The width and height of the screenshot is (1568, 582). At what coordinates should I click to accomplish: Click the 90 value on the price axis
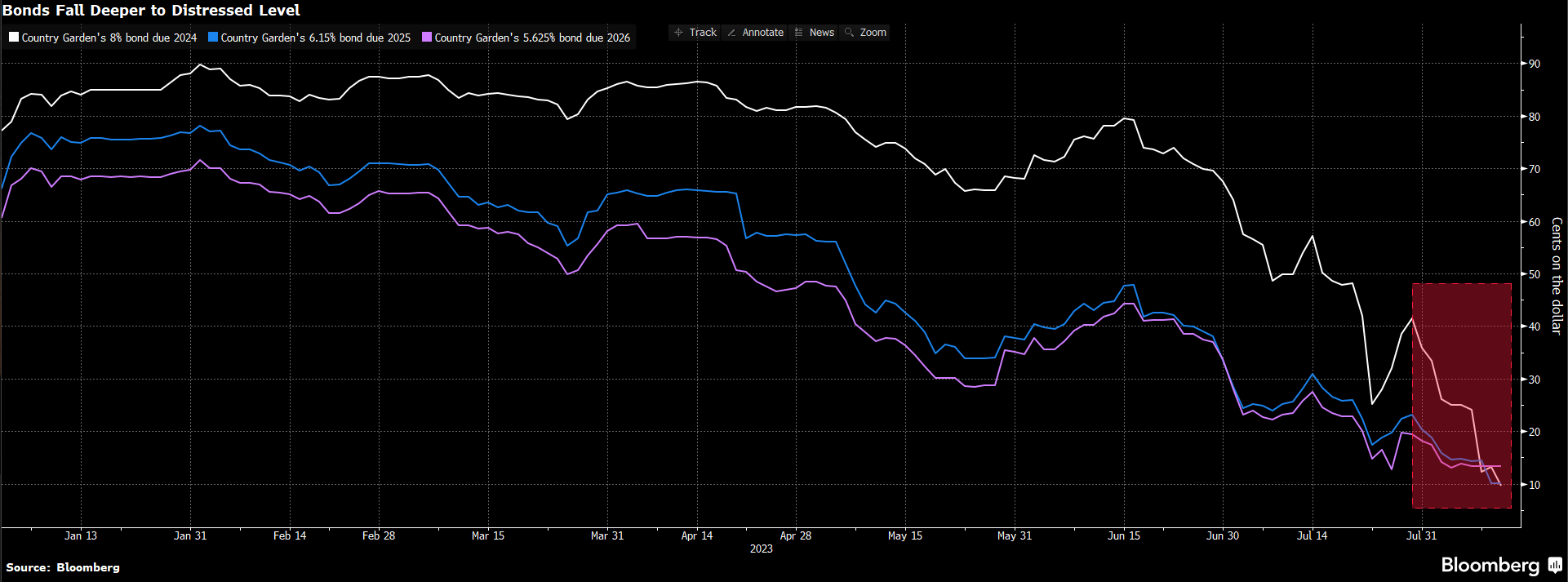click(1535, 64)
